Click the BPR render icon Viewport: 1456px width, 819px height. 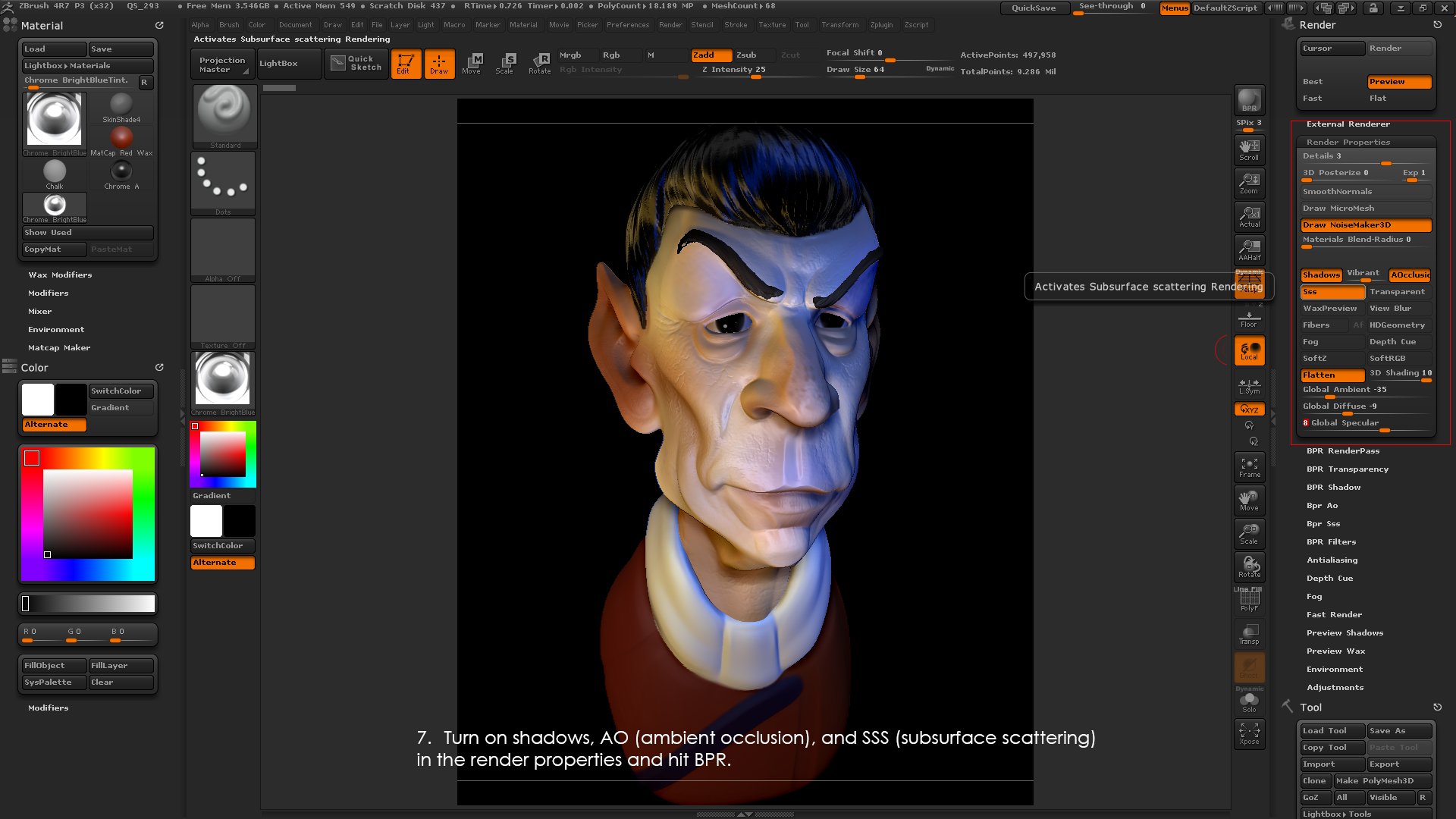pos(1249,100)
